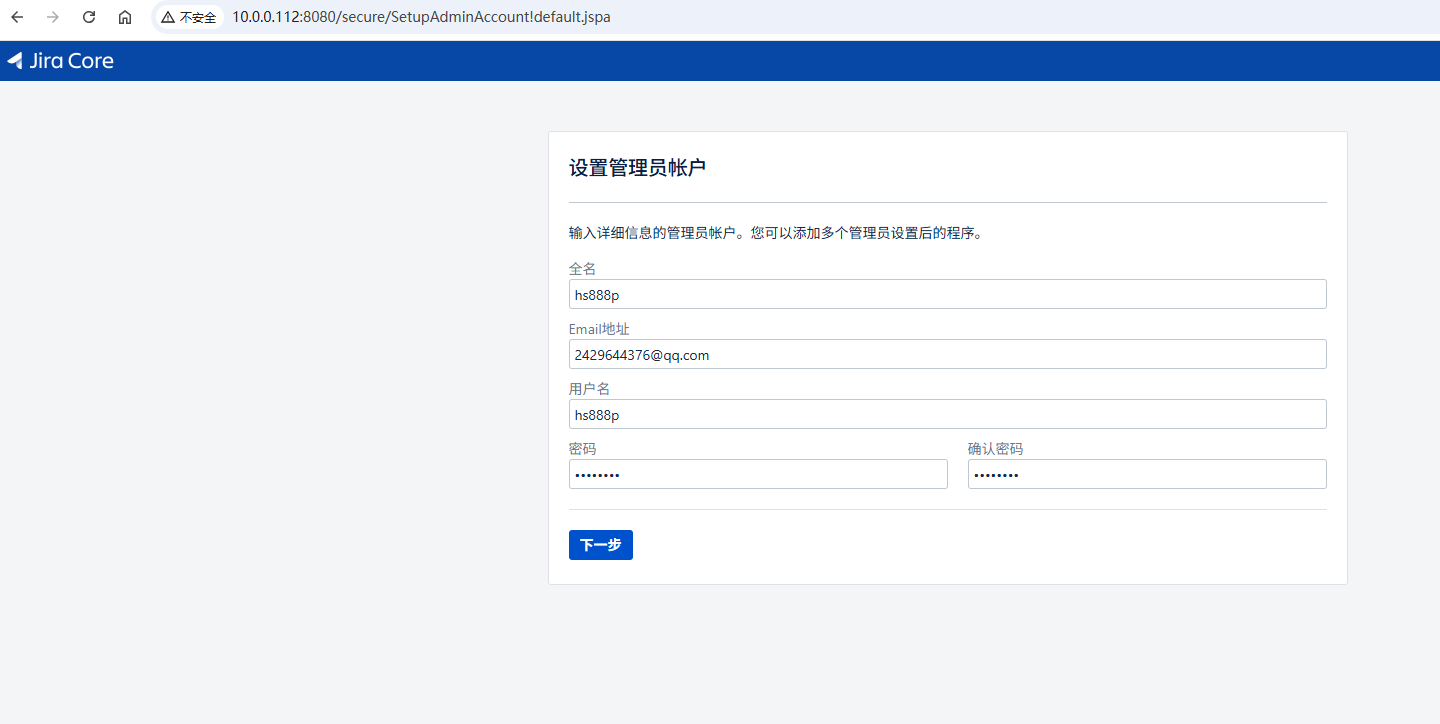1440x724 pixels.
Task: Click the 确认密码 field
Action: click(x=1146, y=474)
